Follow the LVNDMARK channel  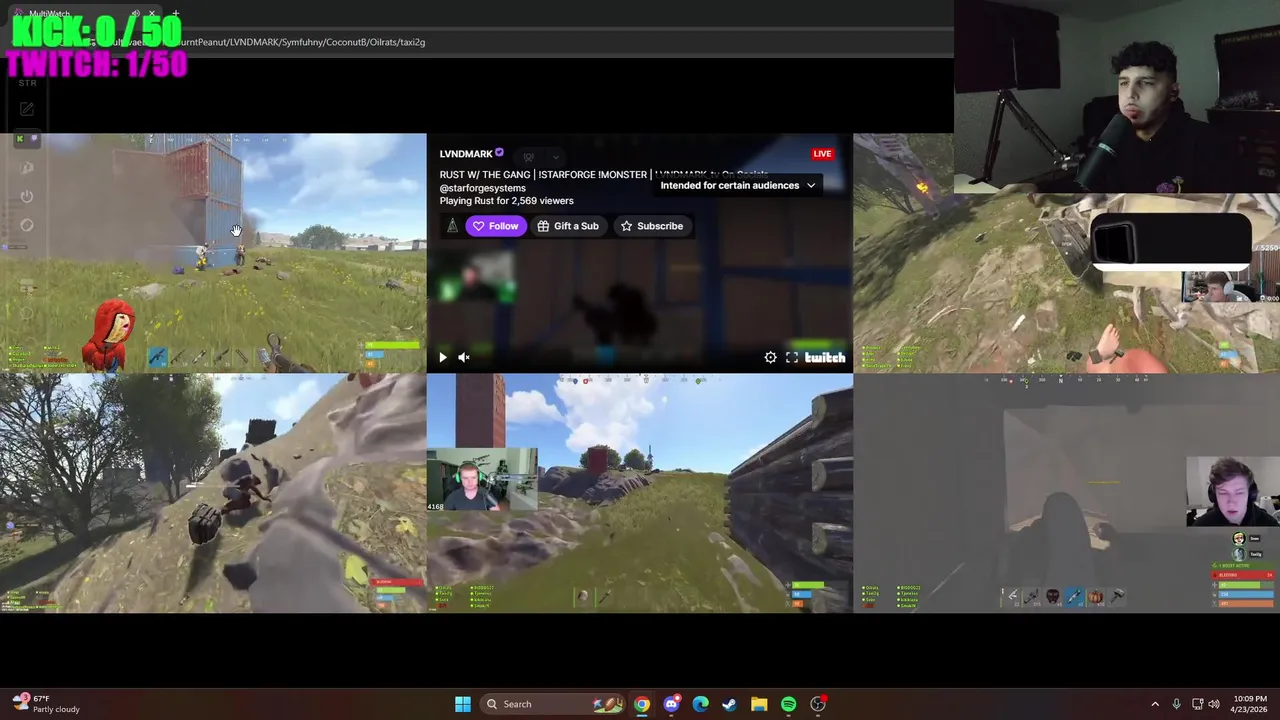[495, 226]
